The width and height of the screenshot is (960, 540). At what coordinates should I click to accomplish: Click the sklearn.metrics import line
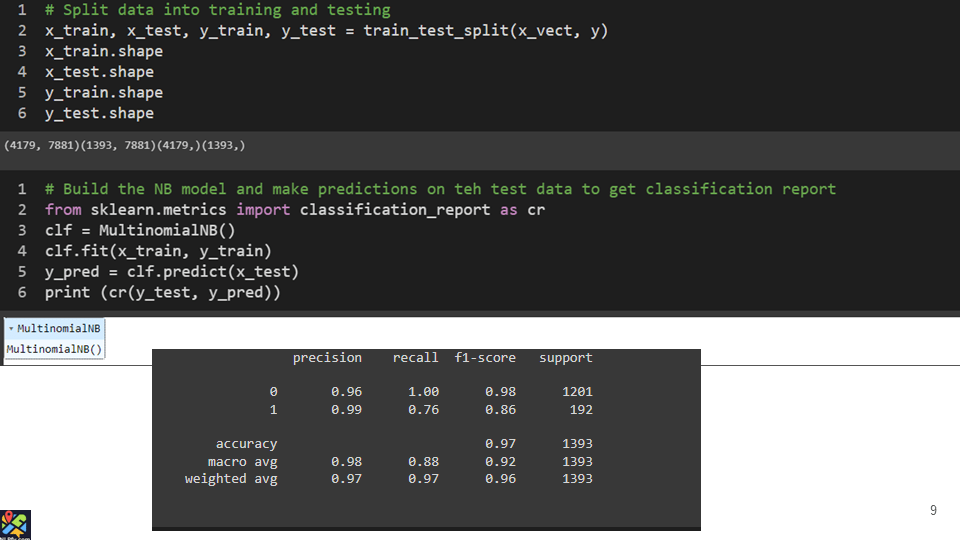(294, 210)
